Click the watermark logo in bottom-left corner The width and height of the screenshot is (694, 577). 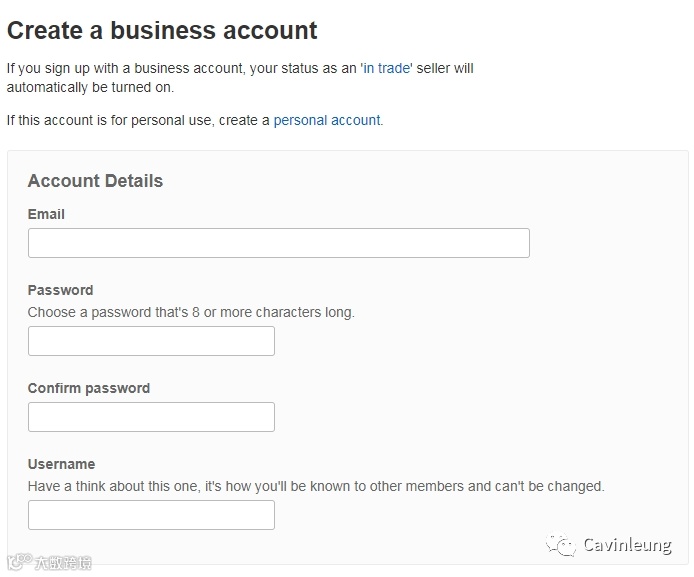click(x=17, y=564)
